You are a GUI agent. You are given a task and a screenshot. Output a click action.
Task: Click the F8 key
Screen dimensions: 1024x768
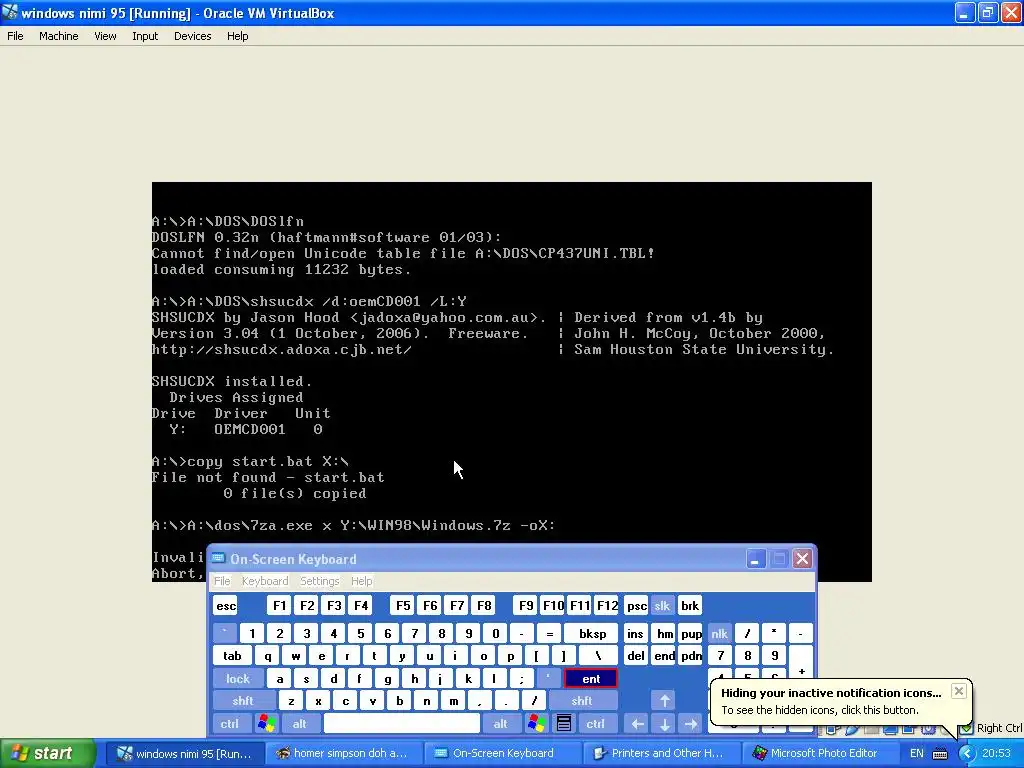[484, 605]
